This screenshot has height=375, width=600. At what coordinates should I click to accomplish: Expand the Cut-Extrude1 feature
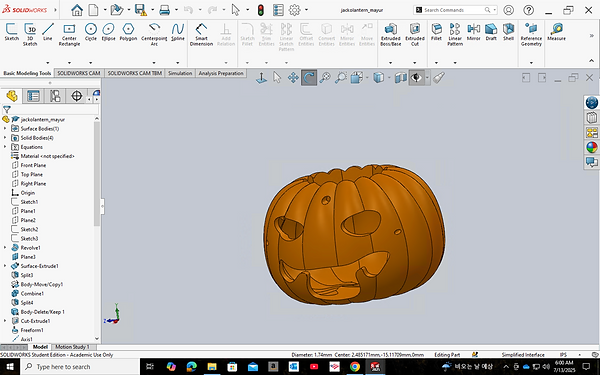5,321
